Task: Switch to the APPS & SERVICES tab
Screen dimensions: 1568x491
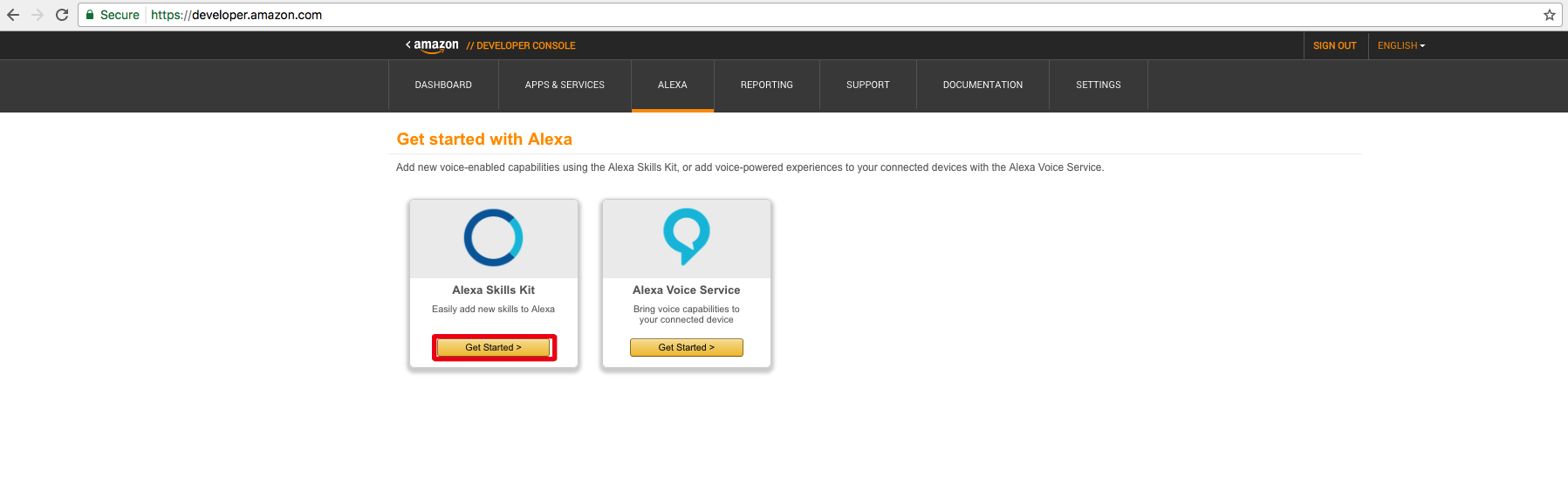Action: [x=565, y=85]
